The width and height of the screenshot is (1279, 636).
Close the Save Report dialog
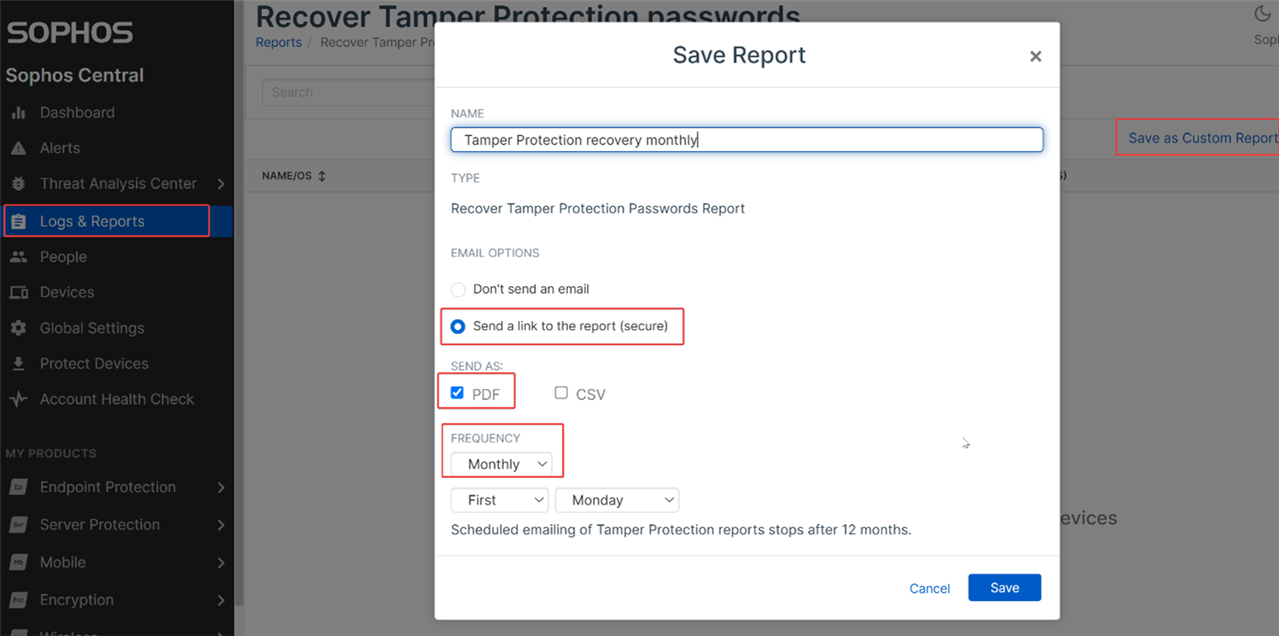1036,56
